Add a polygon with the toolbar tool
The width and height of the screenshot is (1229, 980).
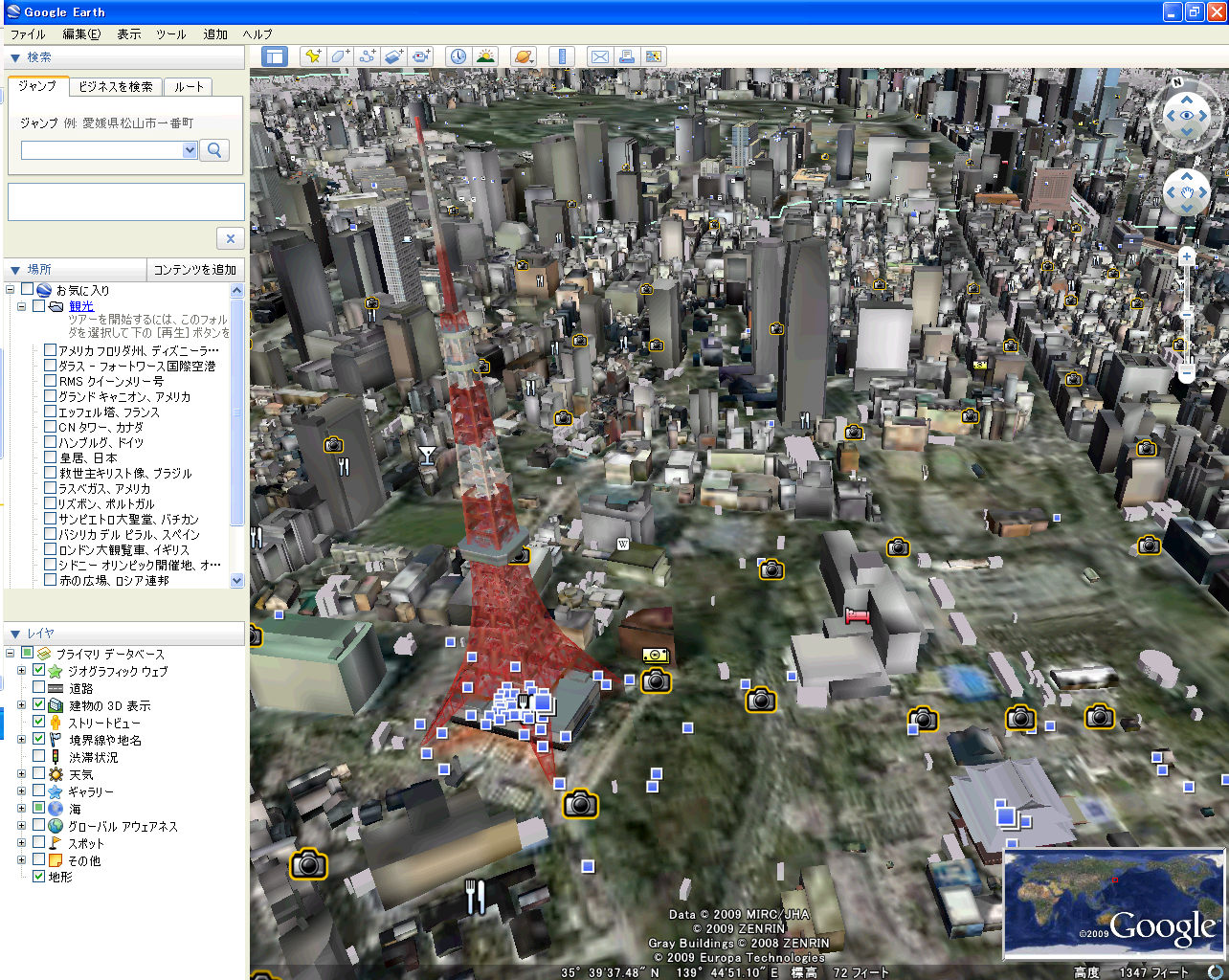(x=341, y=56)
